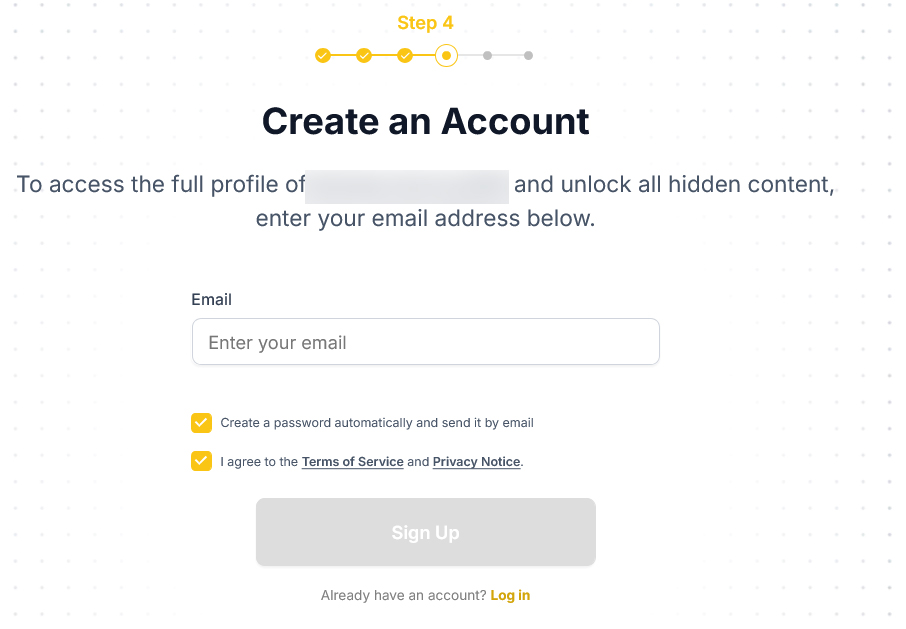Click the step progress bar

425,56
